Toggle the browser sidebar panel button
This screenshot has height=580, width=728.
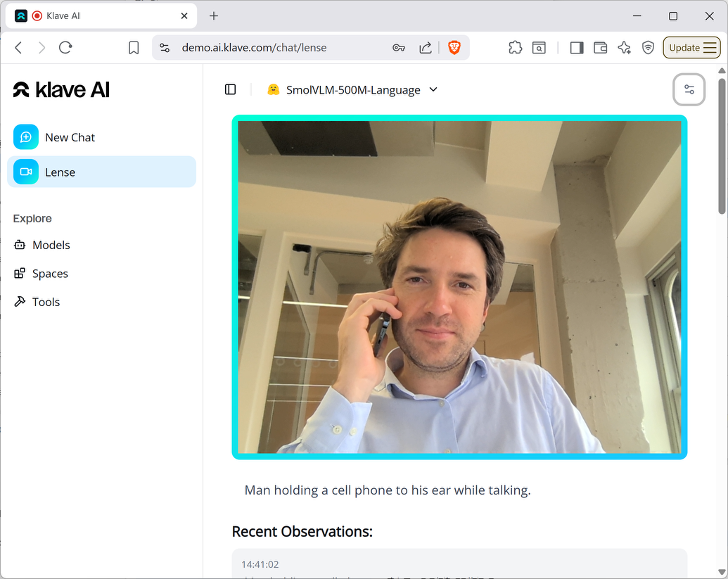tap(576, 47)
